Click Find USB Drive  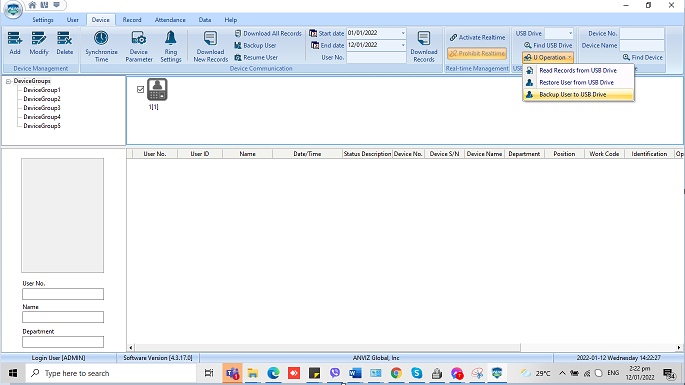pyautogui.click(x=548, y=45)
